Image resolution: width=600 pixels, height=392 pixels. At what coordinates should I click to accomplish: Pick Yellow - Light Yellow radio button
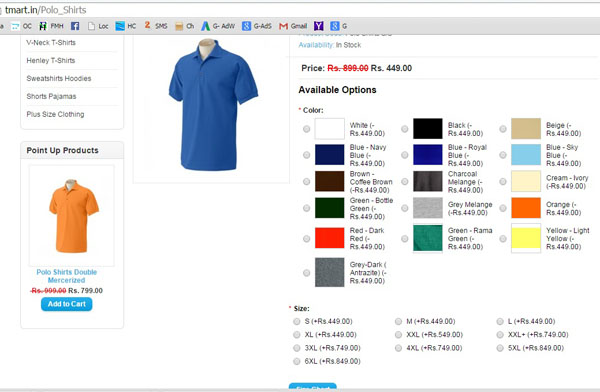(x=503, y=238)
